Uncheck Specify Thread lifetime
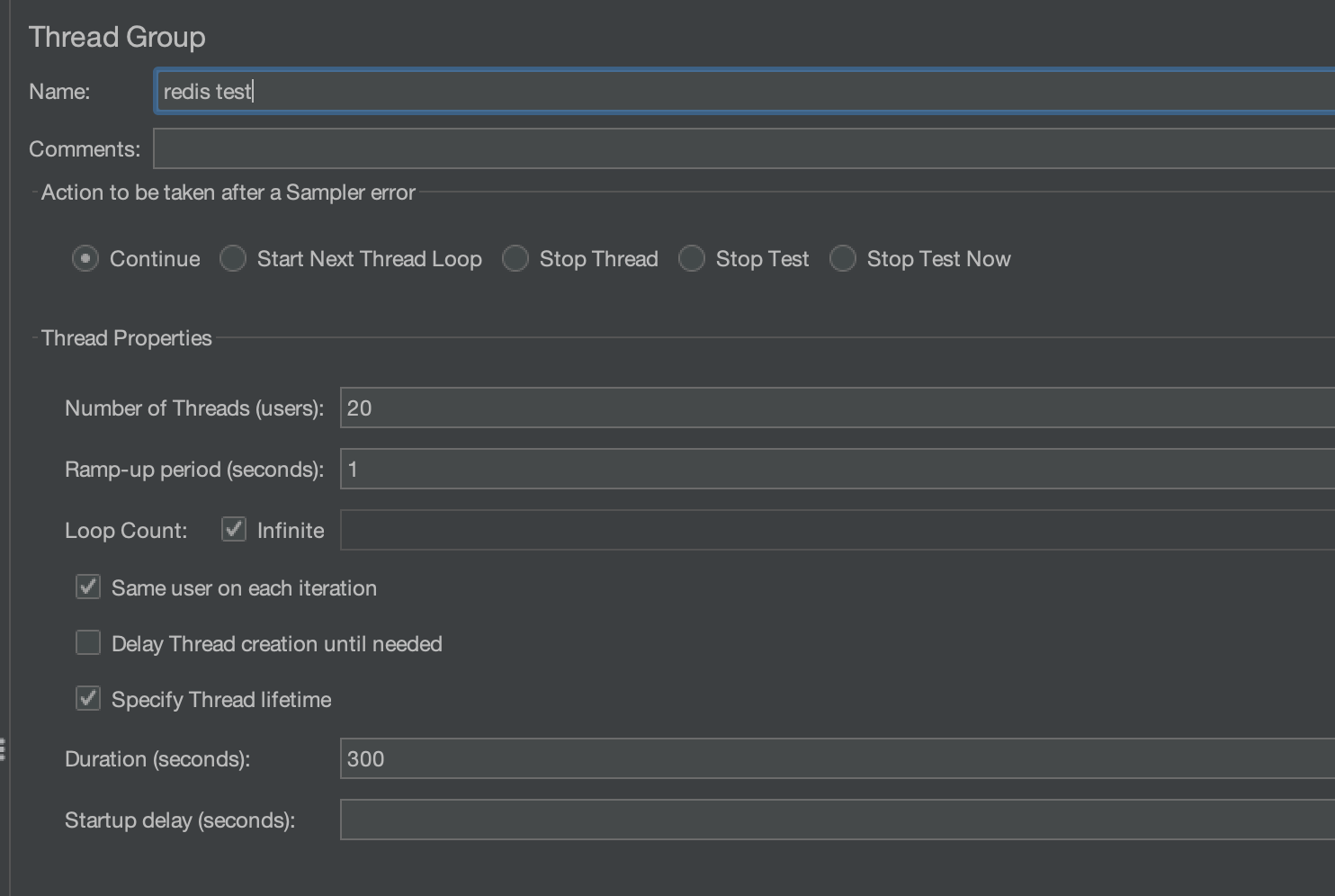Viewport: 1335px width, 896px height. coord(87,698)
